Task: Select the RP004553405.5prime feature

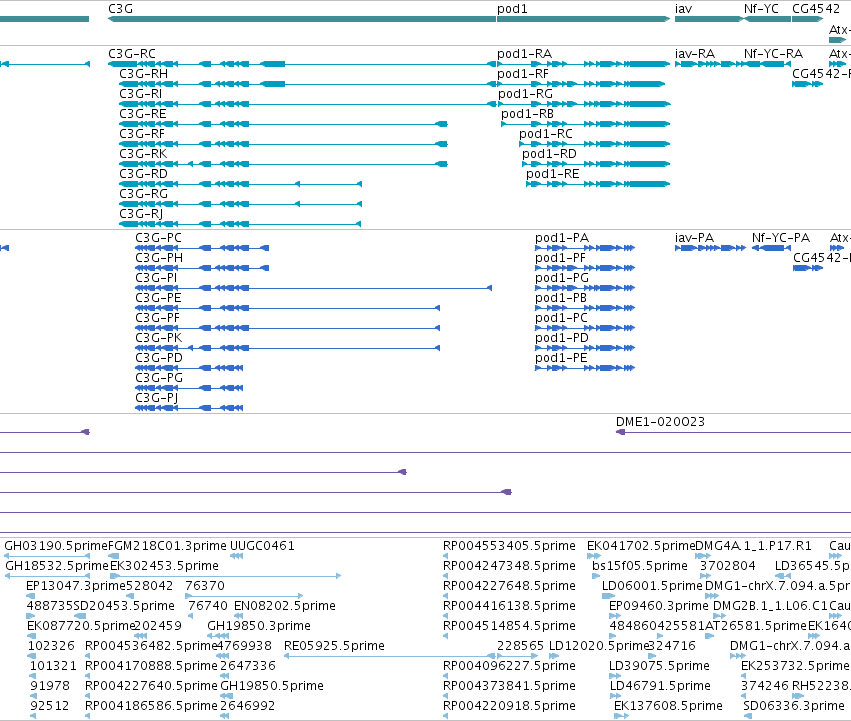Action: coord(509,546)
